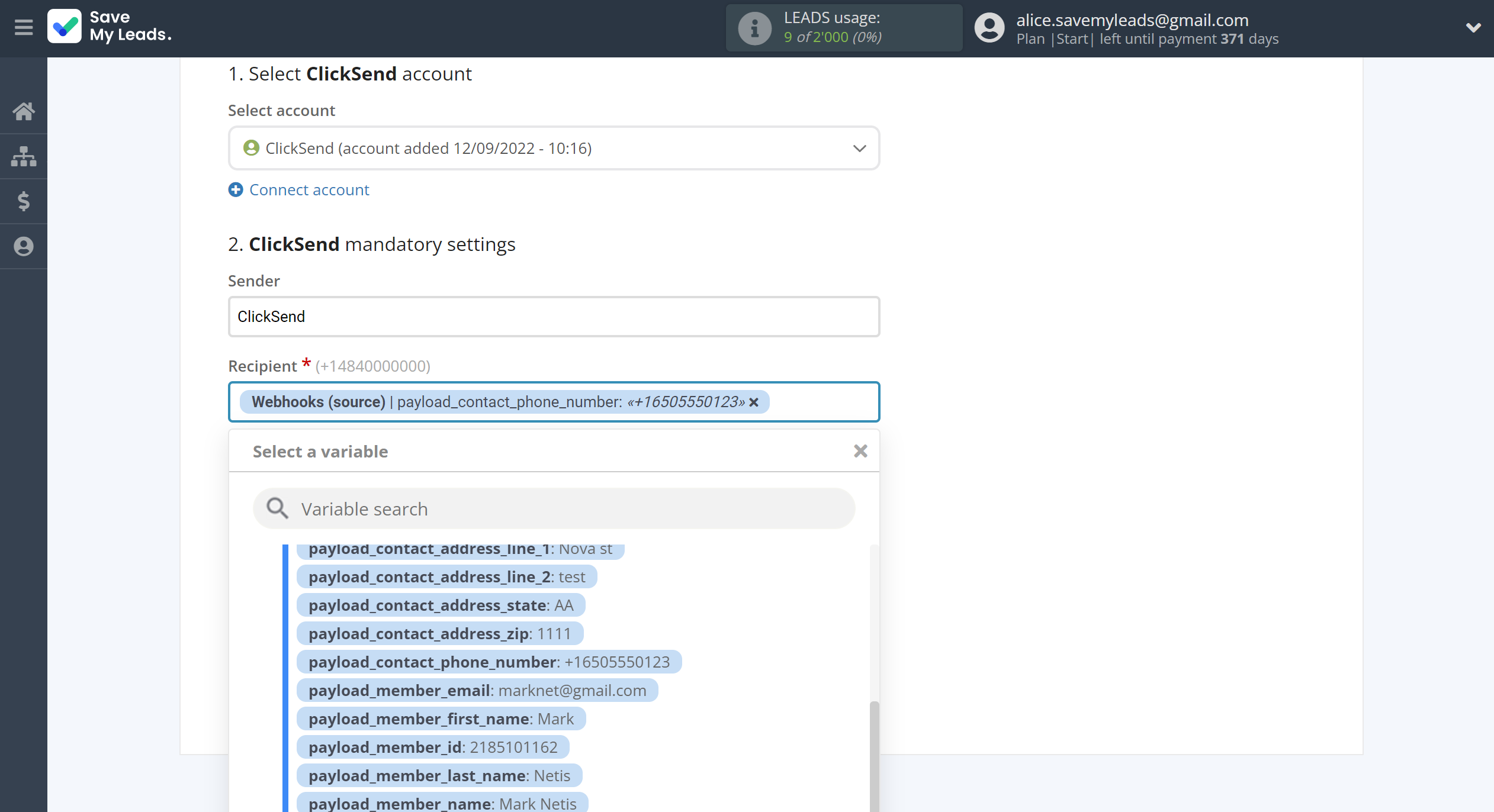1494x812 pixels.
Task: Click the Recipient field
Action: pyautogui.click(x=554, y=402)
